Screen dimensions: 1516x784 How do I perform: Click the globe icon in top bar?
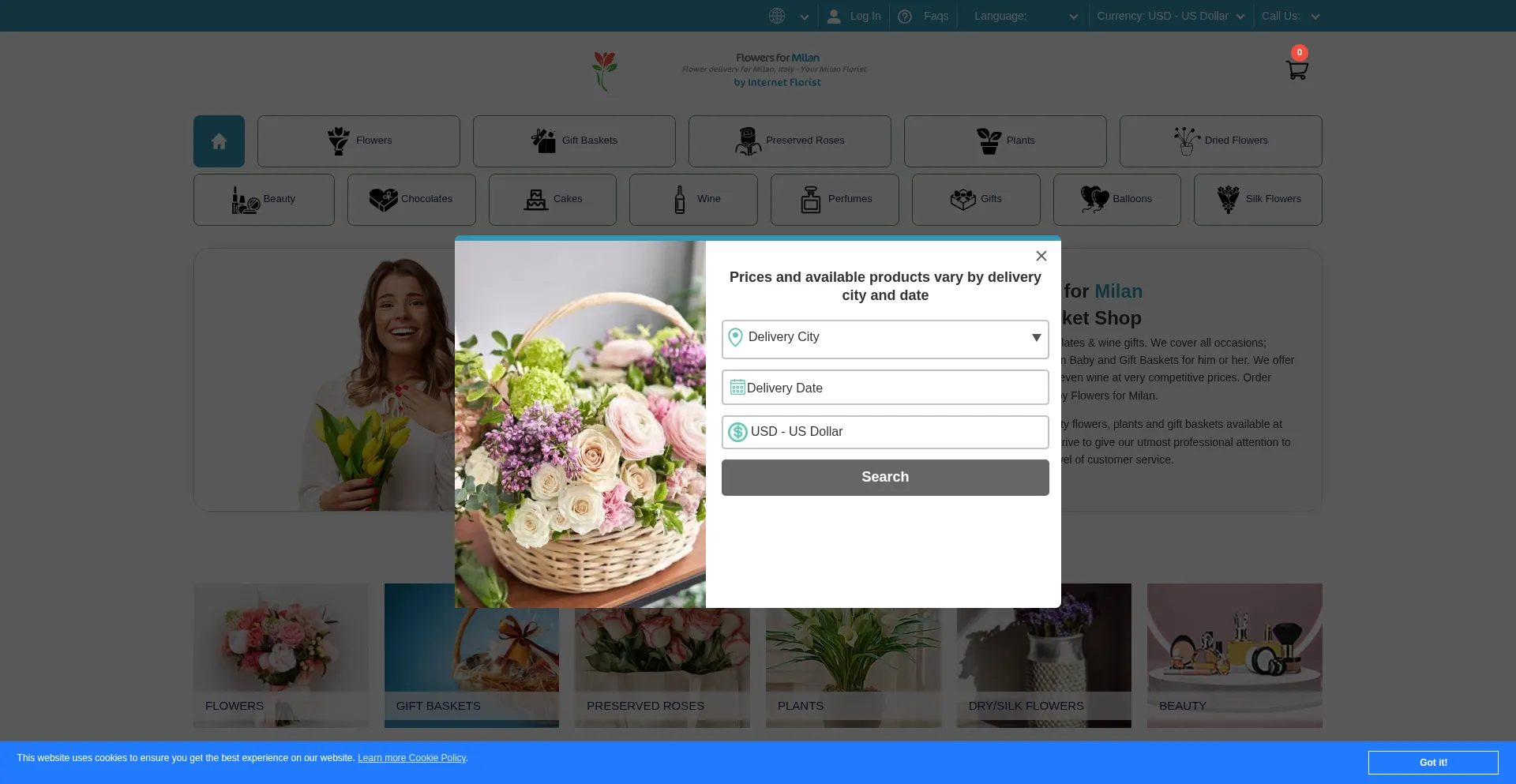pyautogui.click(x=777, y=16)
